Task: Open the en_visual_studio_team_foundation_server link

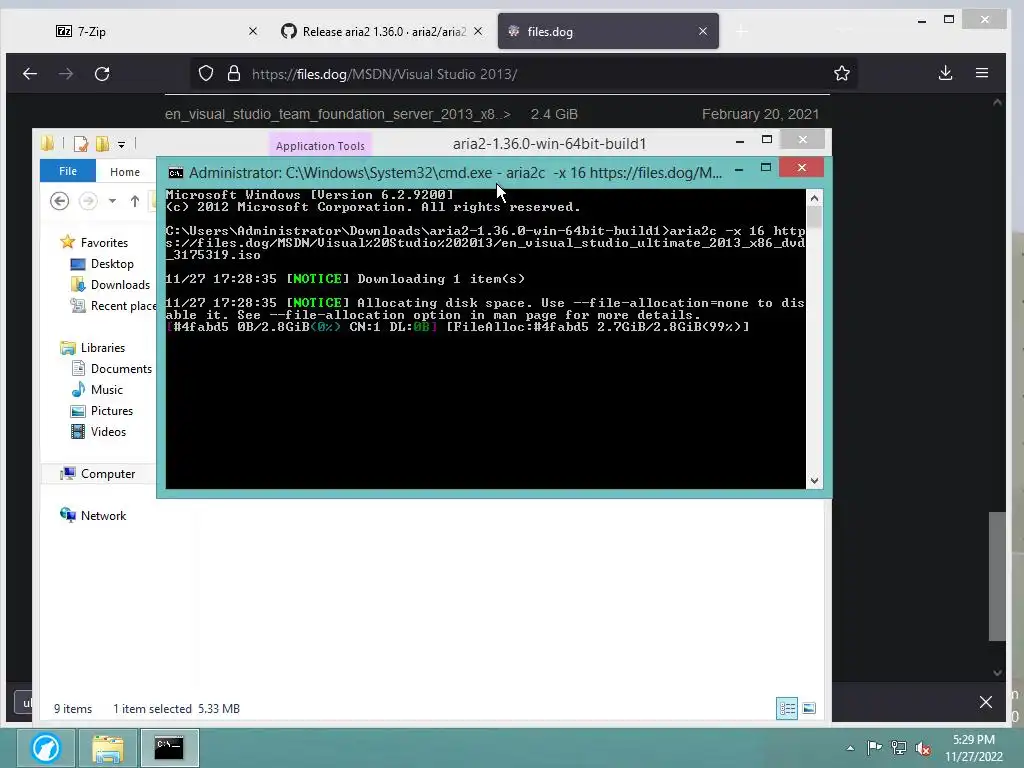Action: 338,114
